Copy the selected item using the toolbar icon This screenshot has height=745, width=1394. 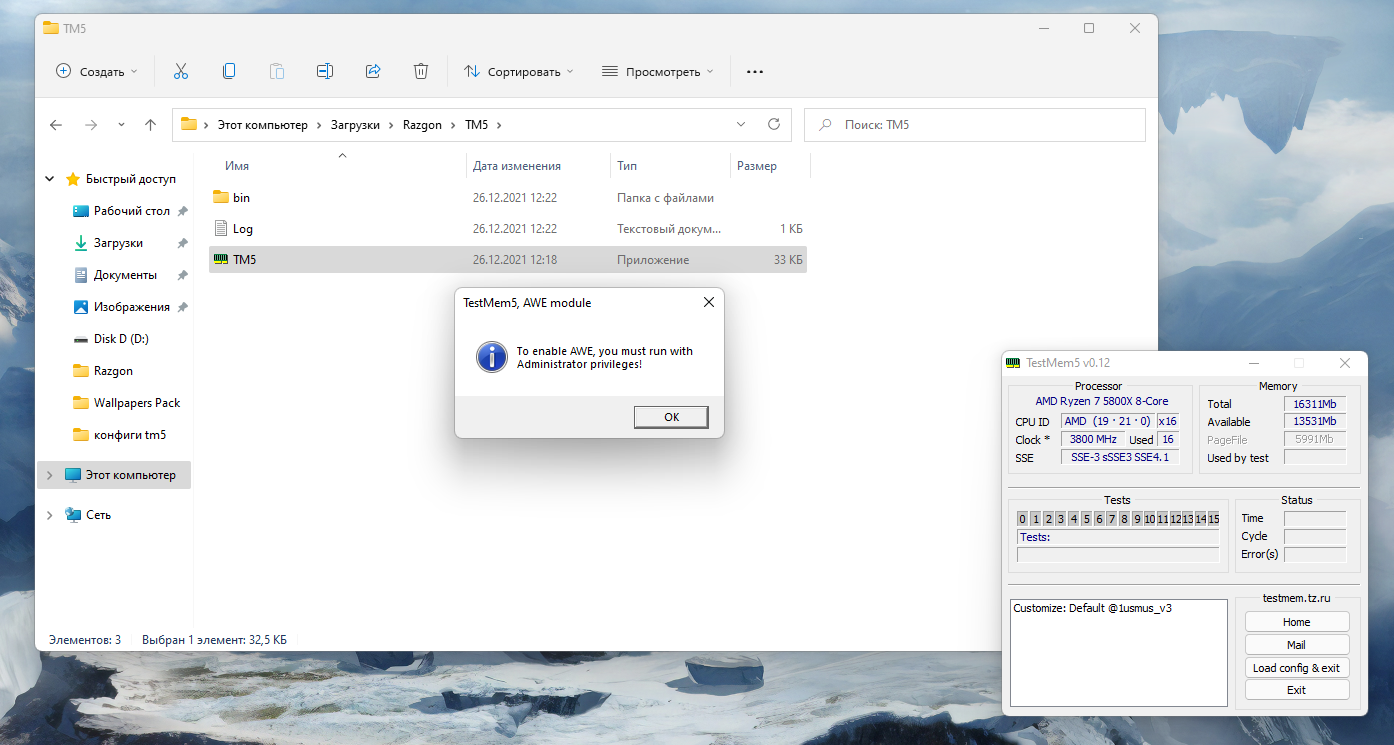(x=229, y=71)
